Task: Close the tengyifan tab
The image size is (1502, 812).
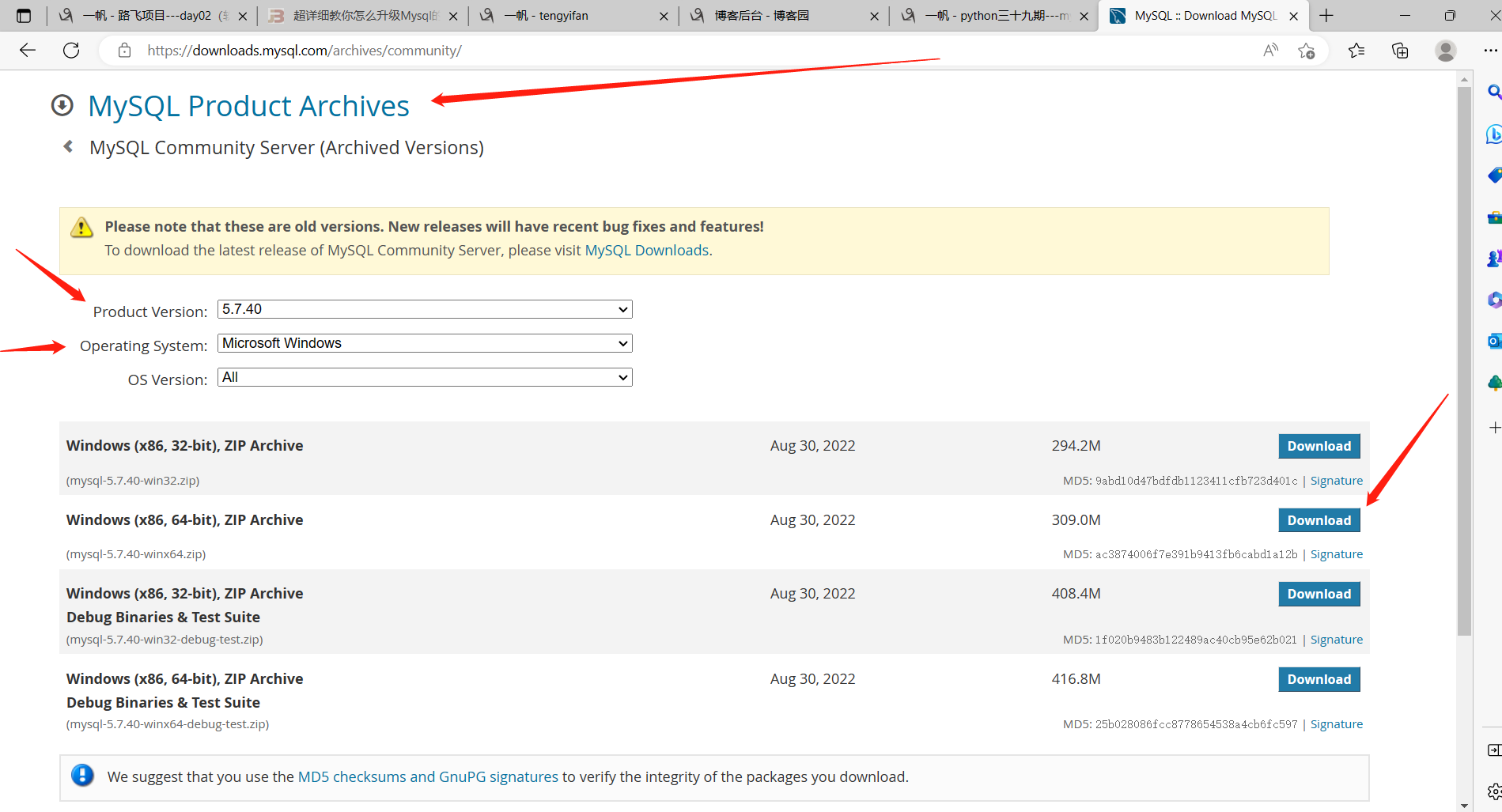Action: pos(664,16)
